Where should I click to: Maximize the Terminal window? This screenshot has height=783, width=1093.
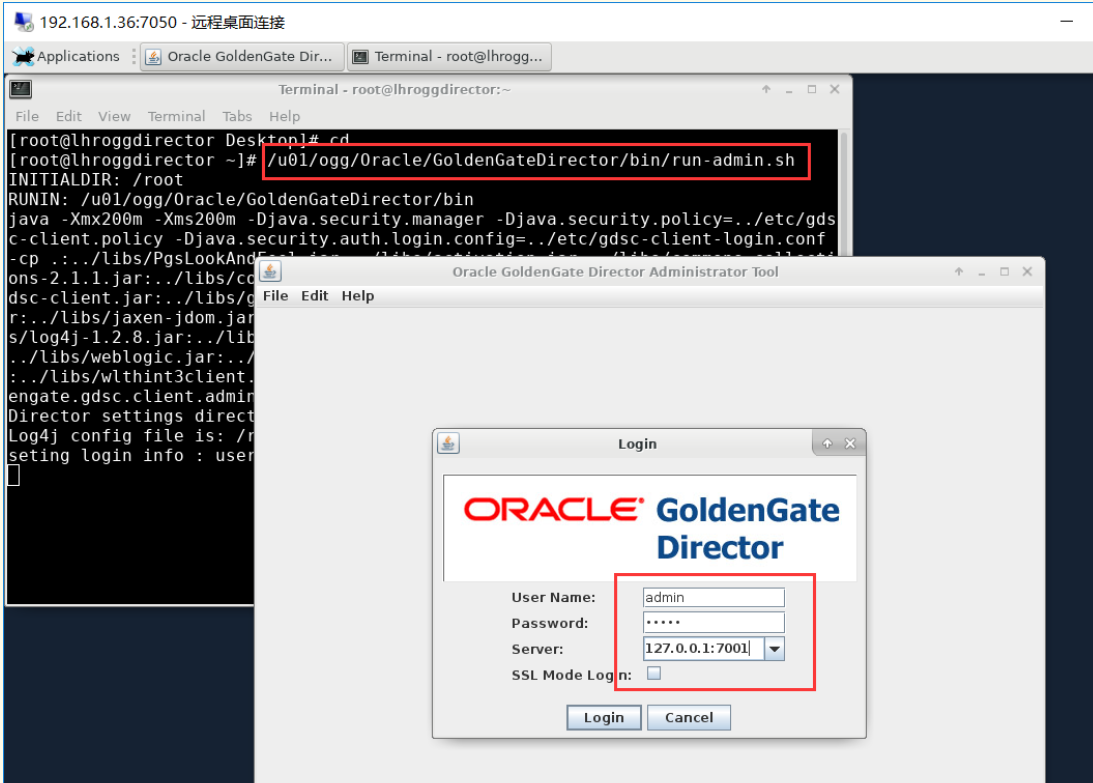pos(811,89)
